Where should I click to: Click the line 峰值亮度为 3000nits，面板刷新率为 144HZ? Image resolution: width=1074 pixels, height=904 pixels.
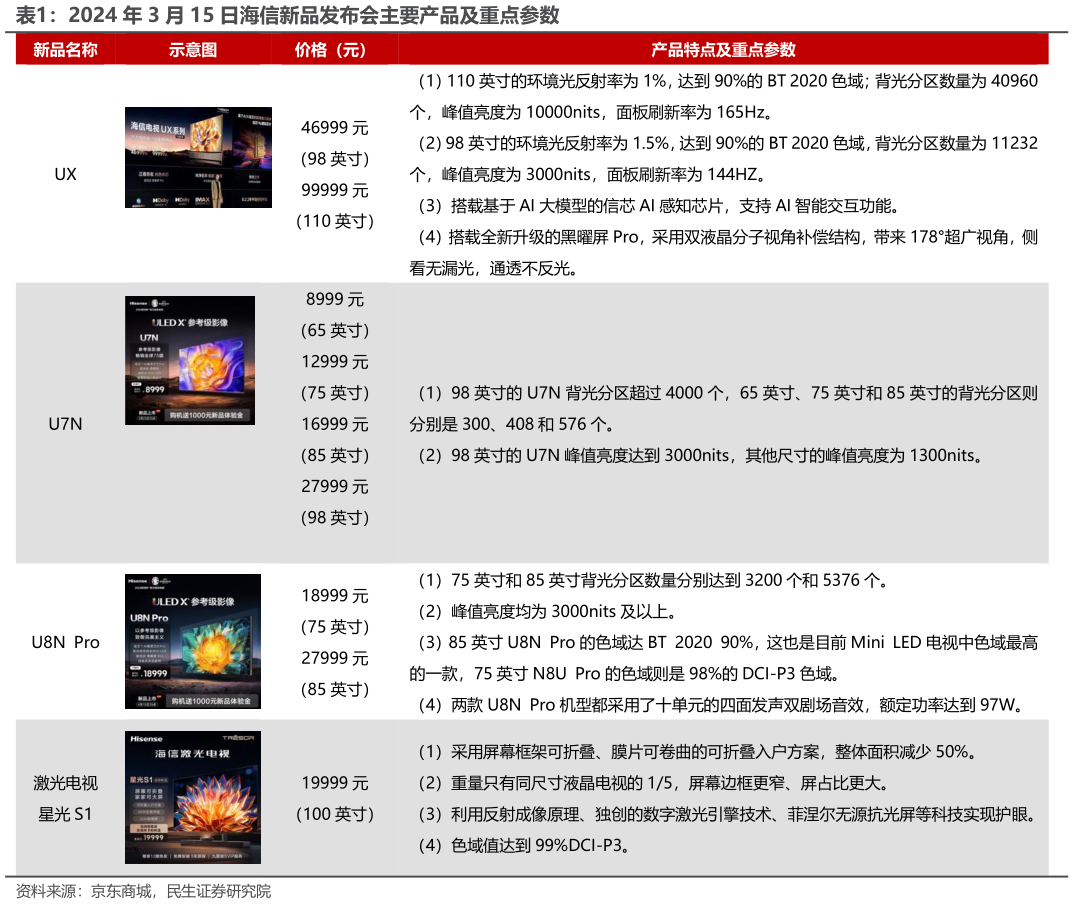coord(587,175)
